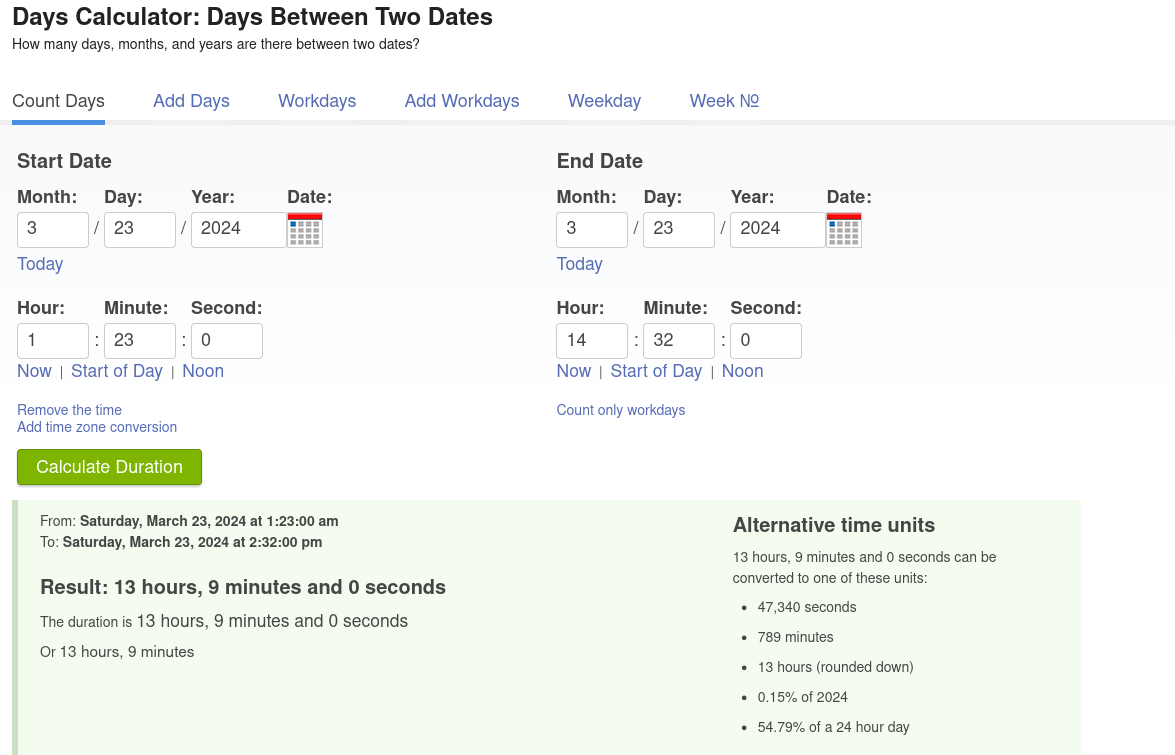Open the End Date calendar picker icon
1175x755 pixels.
(x=844, y=230)
